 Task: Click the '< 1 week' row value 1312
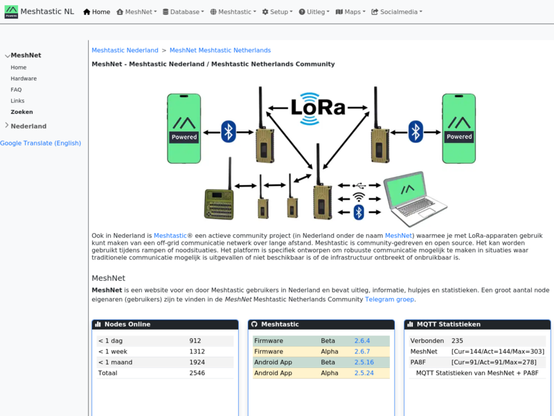click(x=197, y=352)
